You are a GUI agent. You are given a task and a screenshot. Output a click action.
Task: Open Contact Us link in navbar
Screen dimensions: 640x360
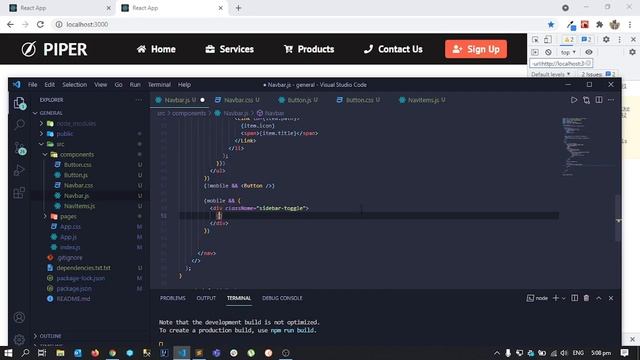pyautogui.click(x=393, y=49)
